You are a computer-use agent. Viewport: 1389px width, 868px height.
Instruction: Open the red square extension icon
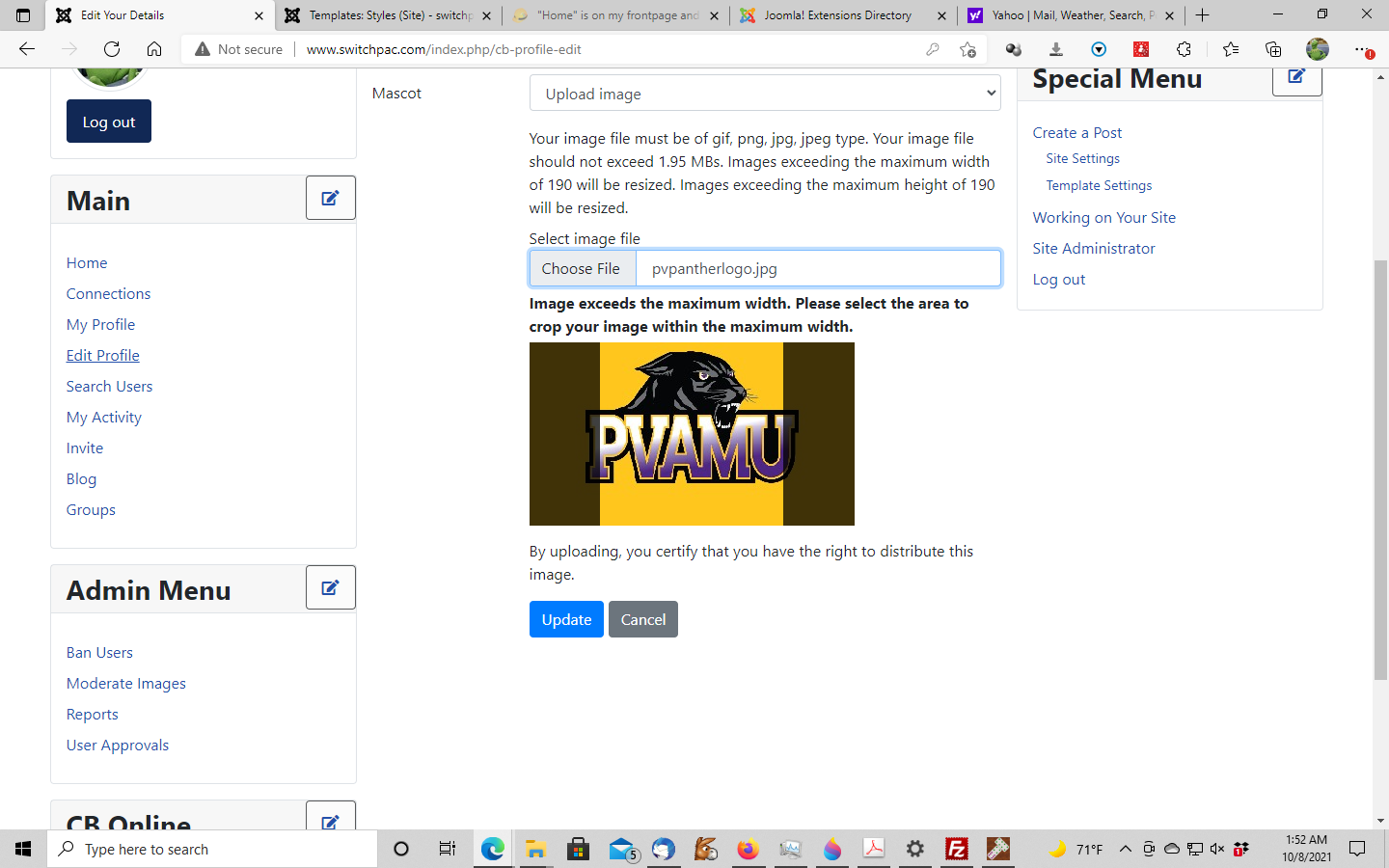(1141, 49)
